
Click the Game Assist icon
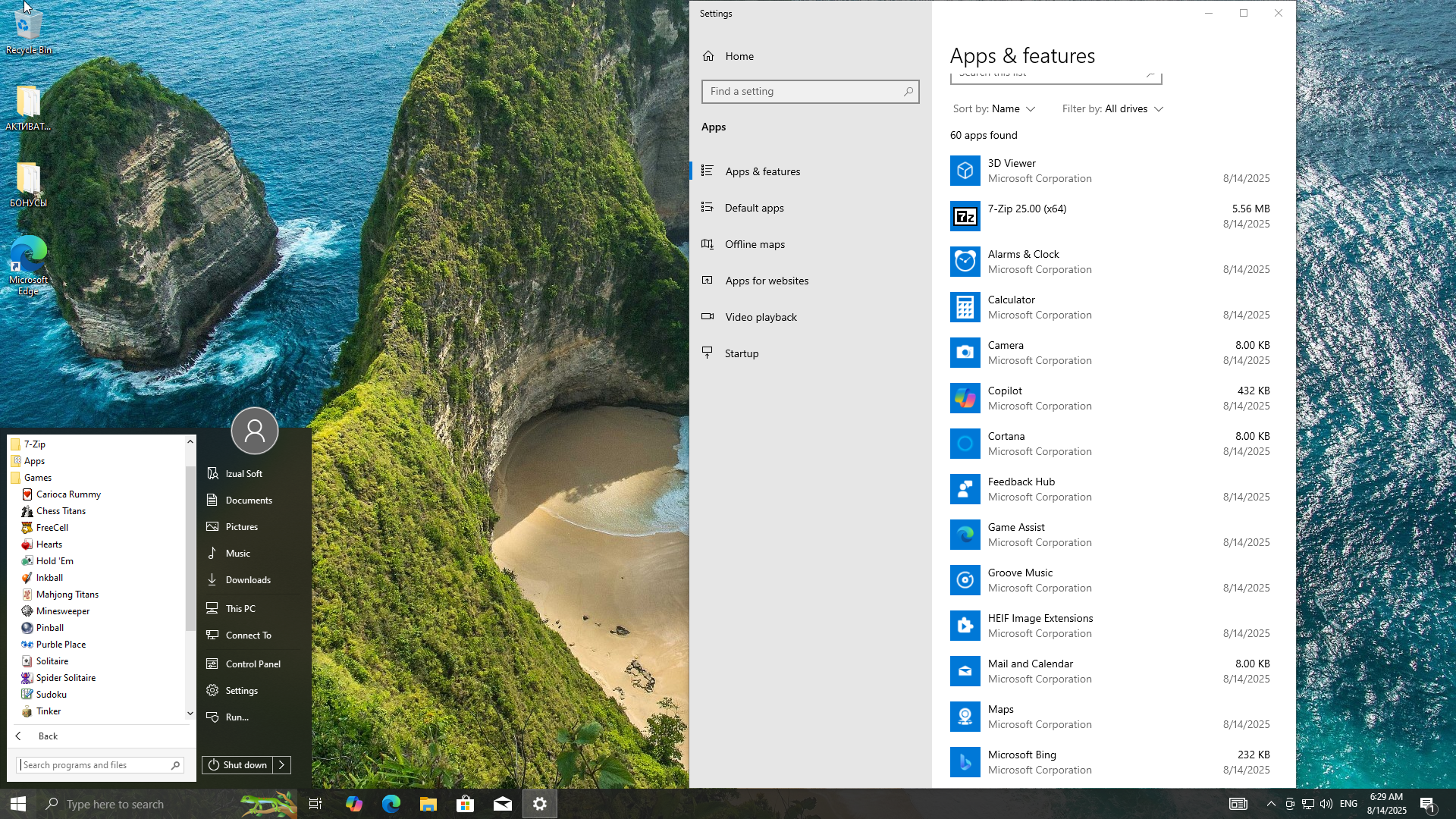coord(965,535)
